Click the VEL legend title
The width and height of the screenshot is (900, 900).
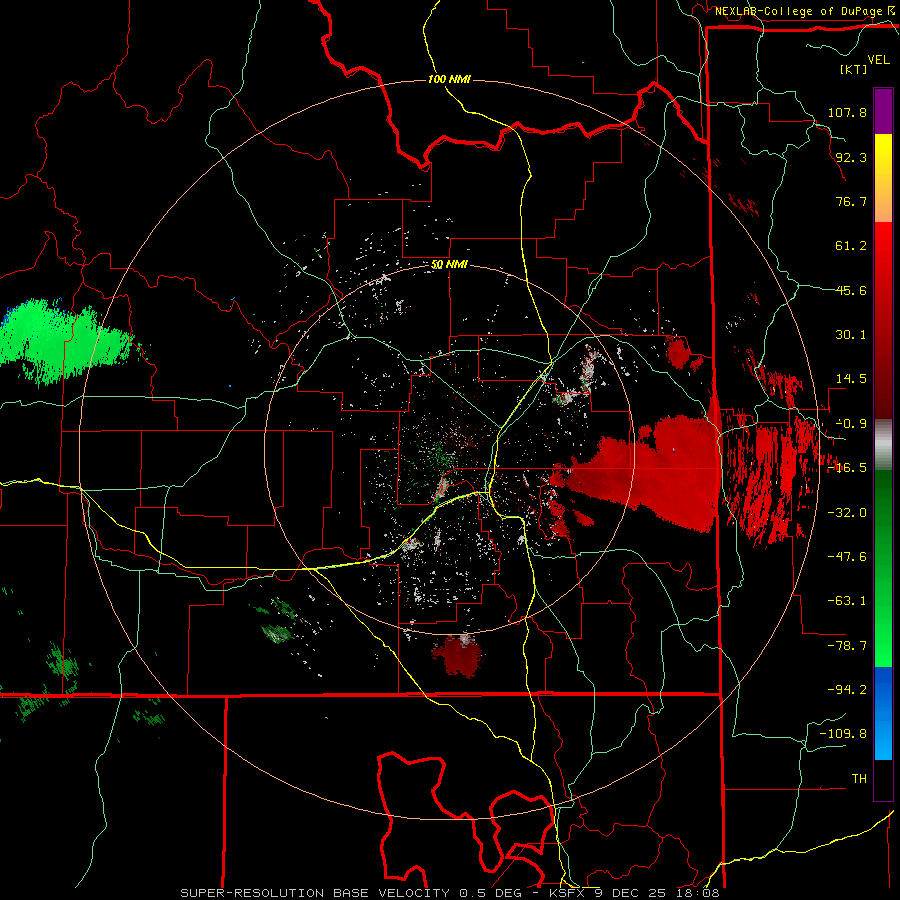pyautogui.click(x=878, y=60)
